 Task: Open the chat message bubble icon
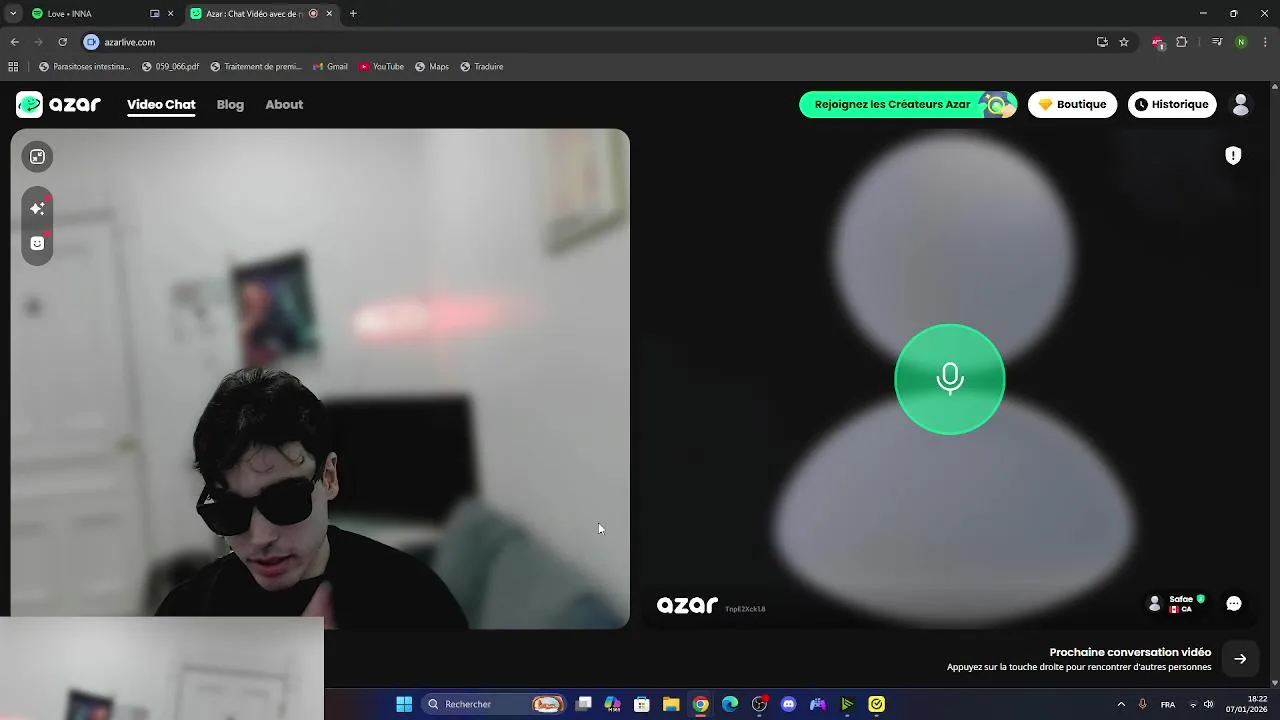click(x=1234, y=603)
